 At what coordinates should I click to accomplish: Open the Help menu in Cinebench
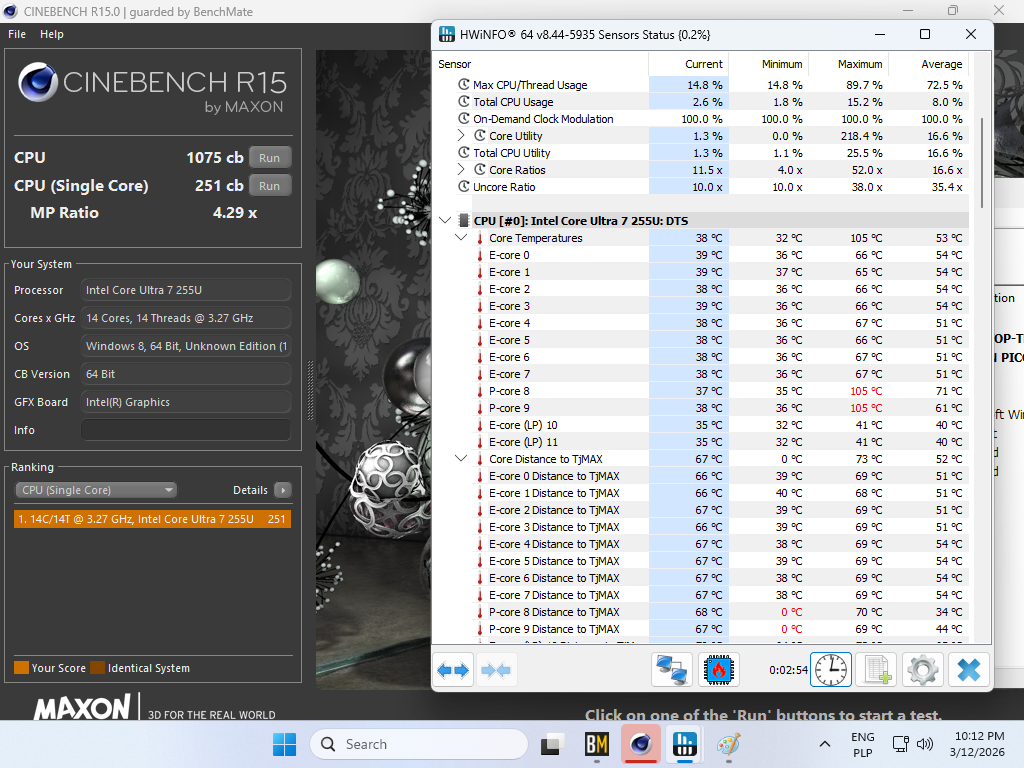(52, 34)
